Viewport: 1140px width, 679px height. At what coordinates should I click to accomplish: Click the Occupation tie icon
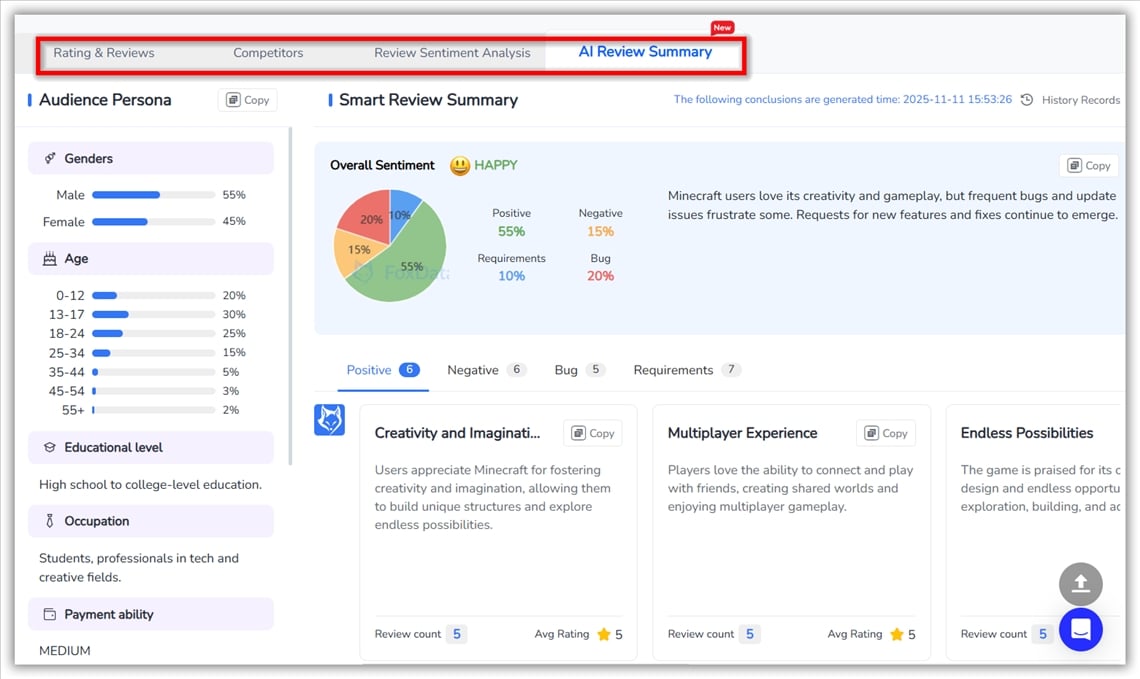pos(50,521)
